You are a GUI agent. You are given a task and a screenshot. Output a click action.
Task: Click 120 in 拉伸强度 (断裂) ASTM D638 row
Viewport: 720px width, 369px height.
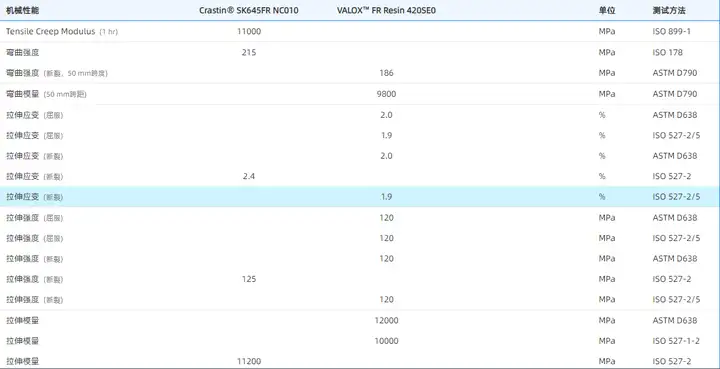(x=387, y=258)
